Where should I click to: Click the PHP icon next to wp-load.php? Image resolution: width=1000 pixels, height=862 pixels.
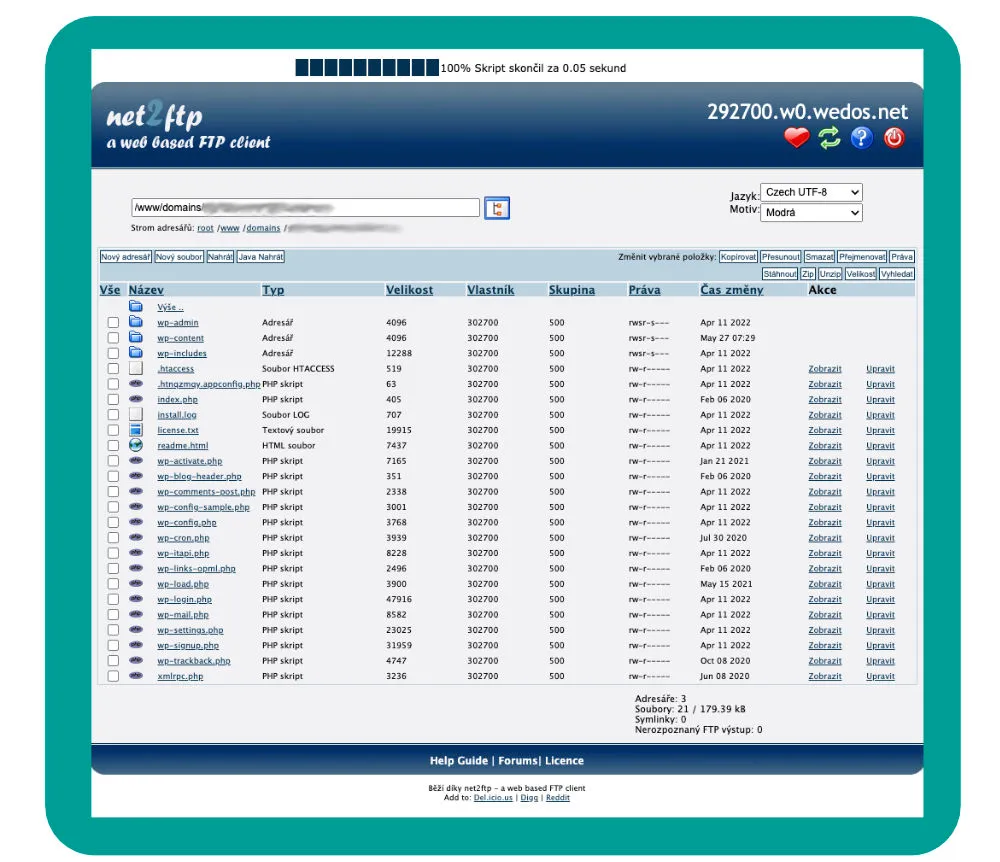tap(136, 583)
